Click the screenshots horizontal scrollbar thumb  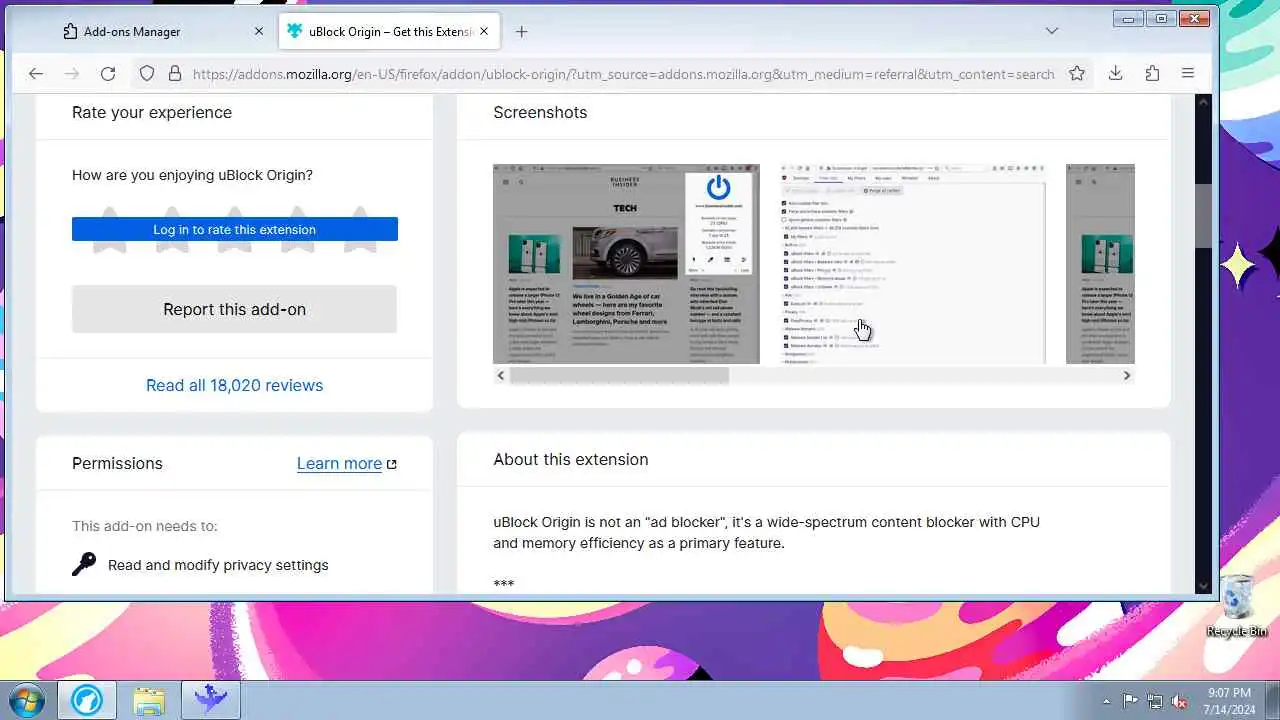619,375
